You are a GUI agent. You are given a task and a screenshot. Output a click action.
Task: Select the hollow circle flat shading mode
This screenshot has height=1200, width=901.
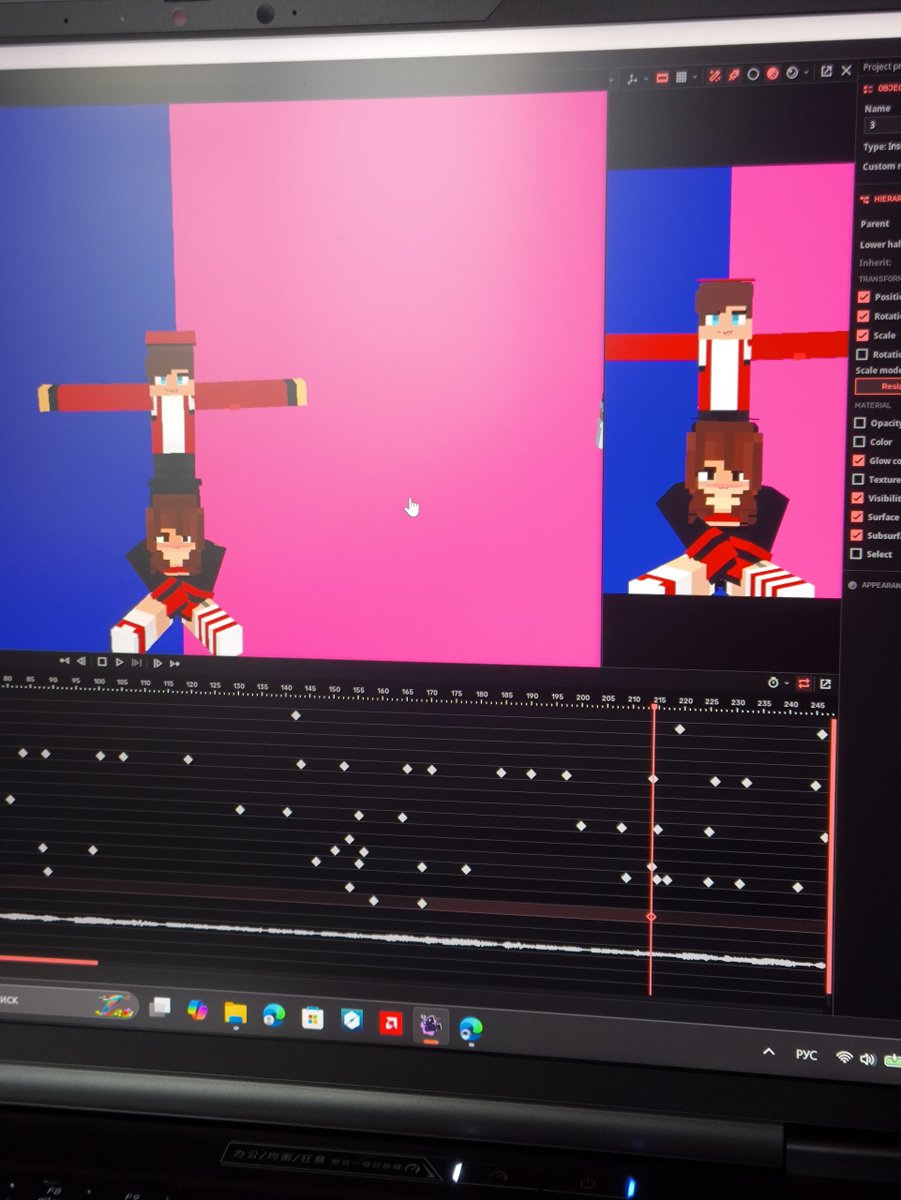click(753, 75)
